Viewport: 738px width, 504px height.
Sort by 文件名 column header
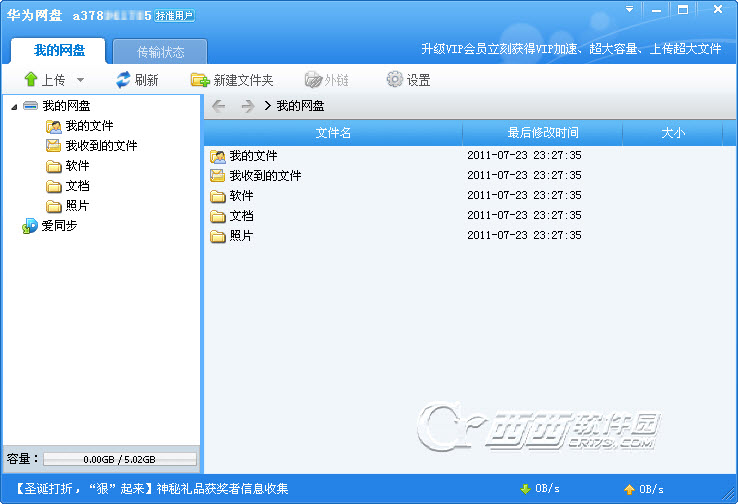coord(333,133)
